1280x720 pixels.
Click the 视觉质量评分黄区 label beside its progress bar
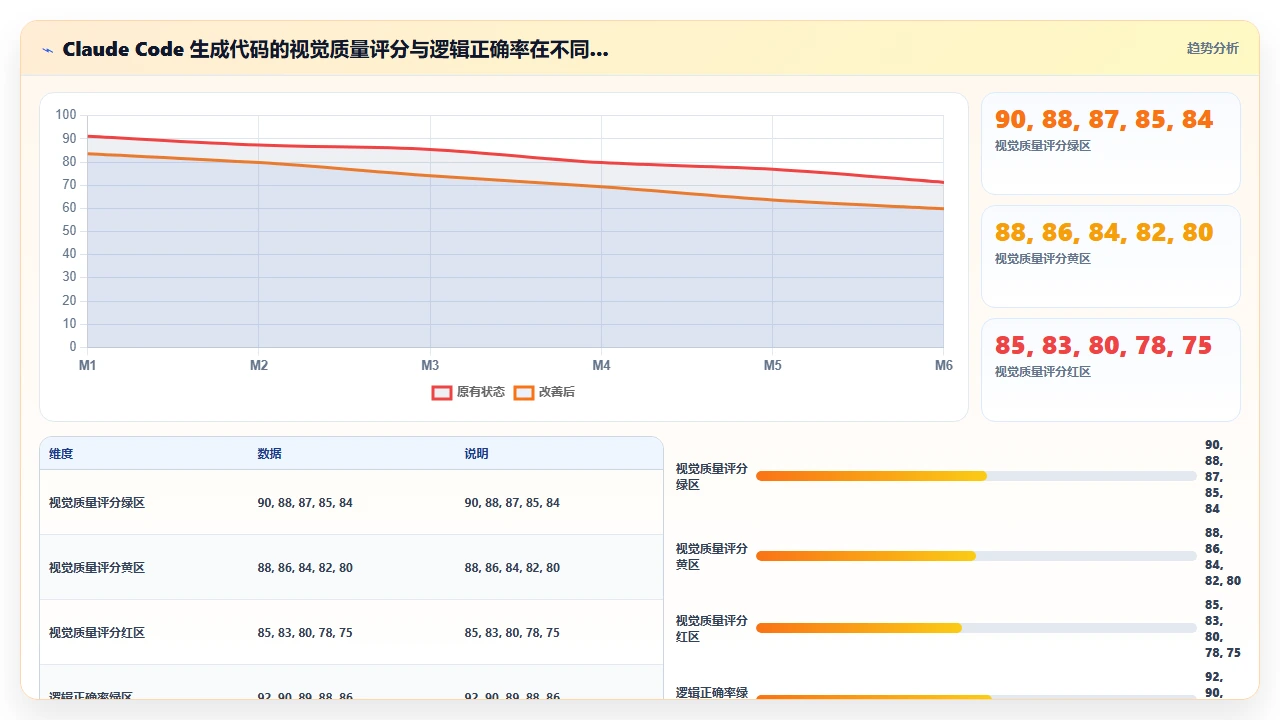coord(711,557)
